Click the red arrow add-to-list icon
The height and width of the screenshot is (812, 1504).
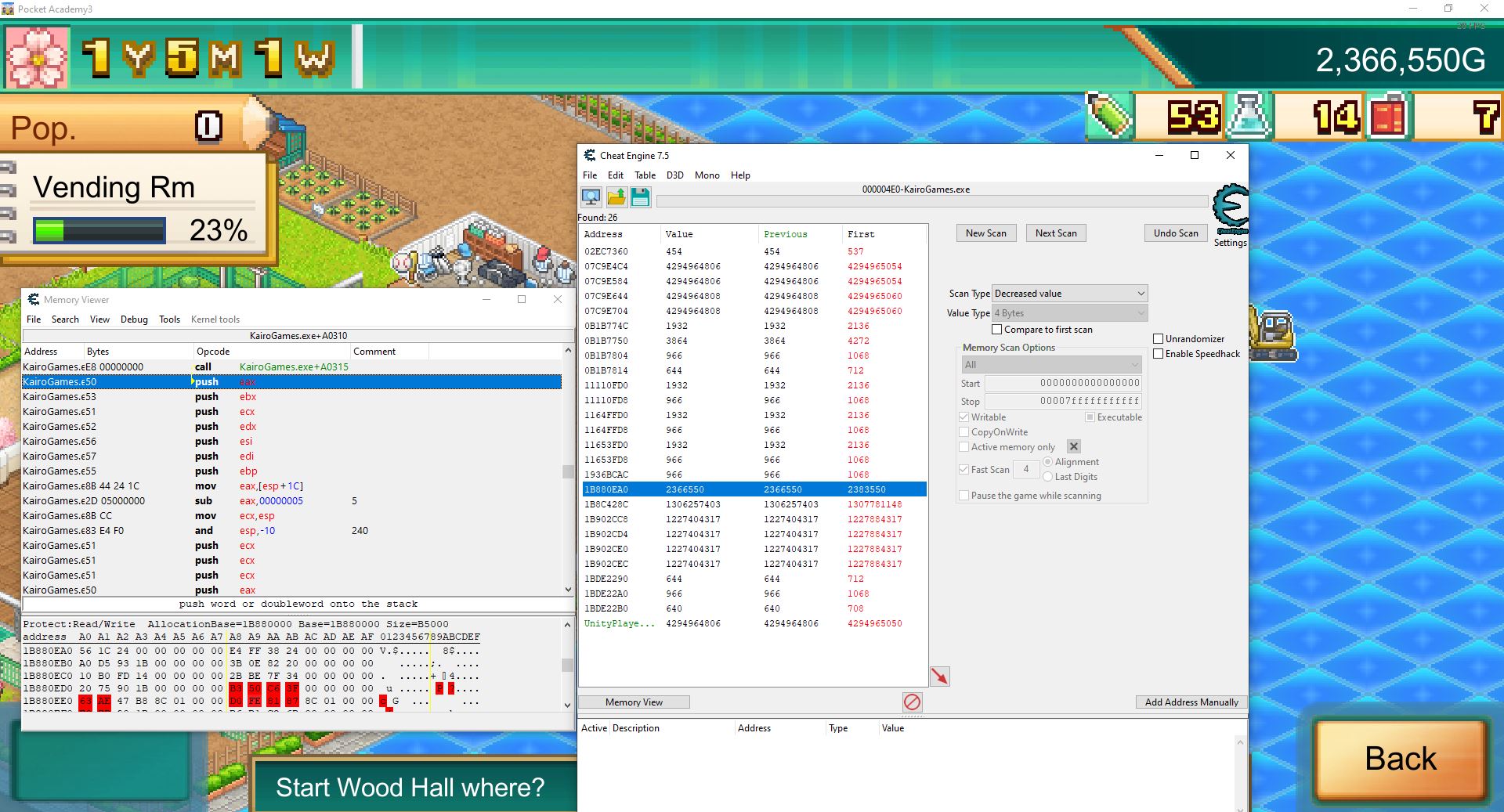(939, 677)
